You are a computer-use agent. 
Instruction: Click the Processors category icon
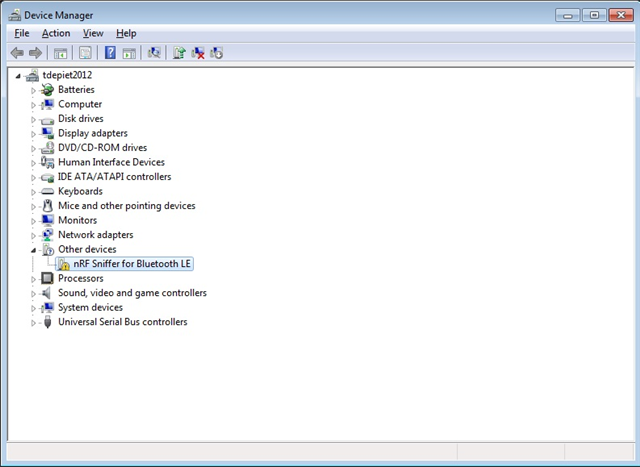pos(47,278)
